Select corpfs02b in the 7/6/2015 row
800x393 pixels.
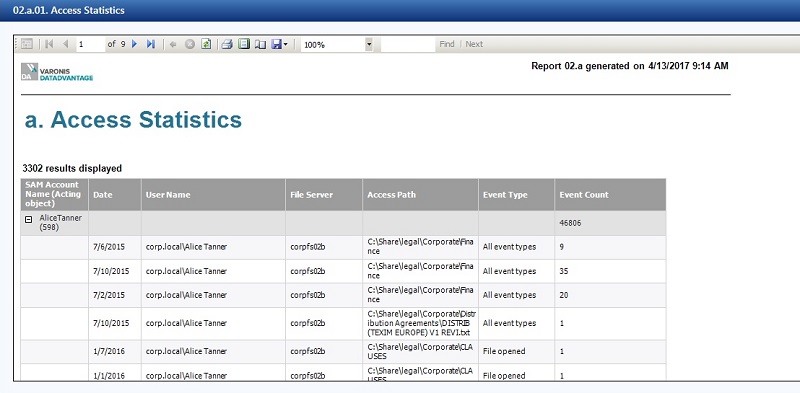[x=308, y=247]
